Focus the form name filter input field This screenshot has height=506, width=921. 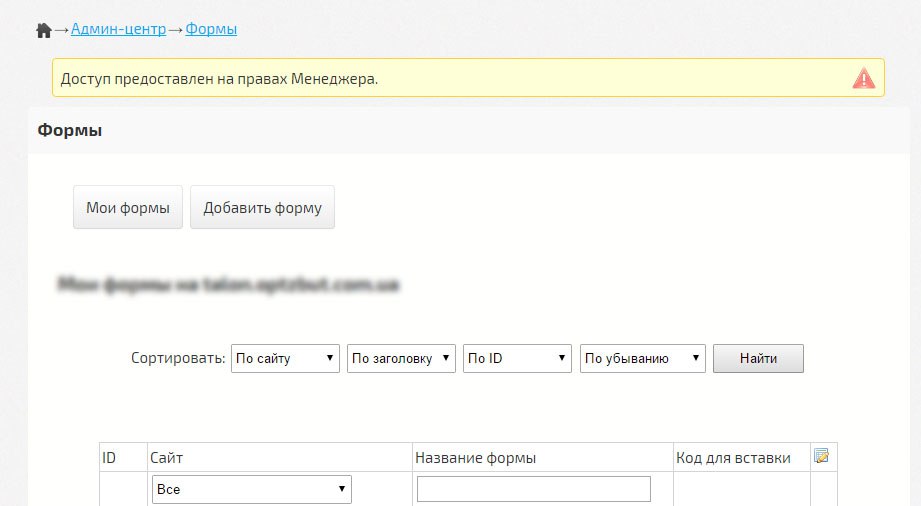click(533, 489)
